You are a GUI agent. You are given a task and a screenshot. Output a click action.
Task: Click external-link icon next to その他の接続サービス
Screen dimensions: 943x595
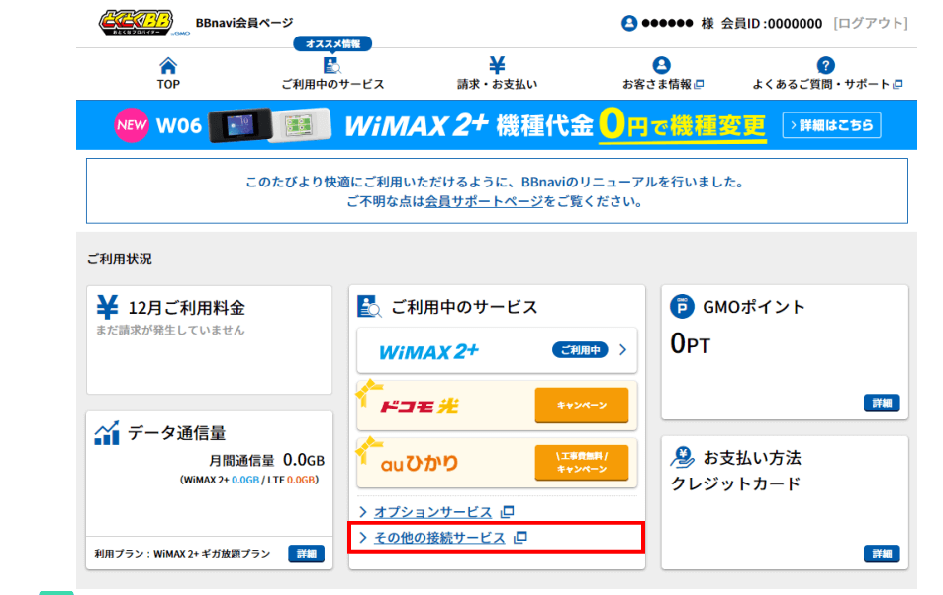click(521, 537)
